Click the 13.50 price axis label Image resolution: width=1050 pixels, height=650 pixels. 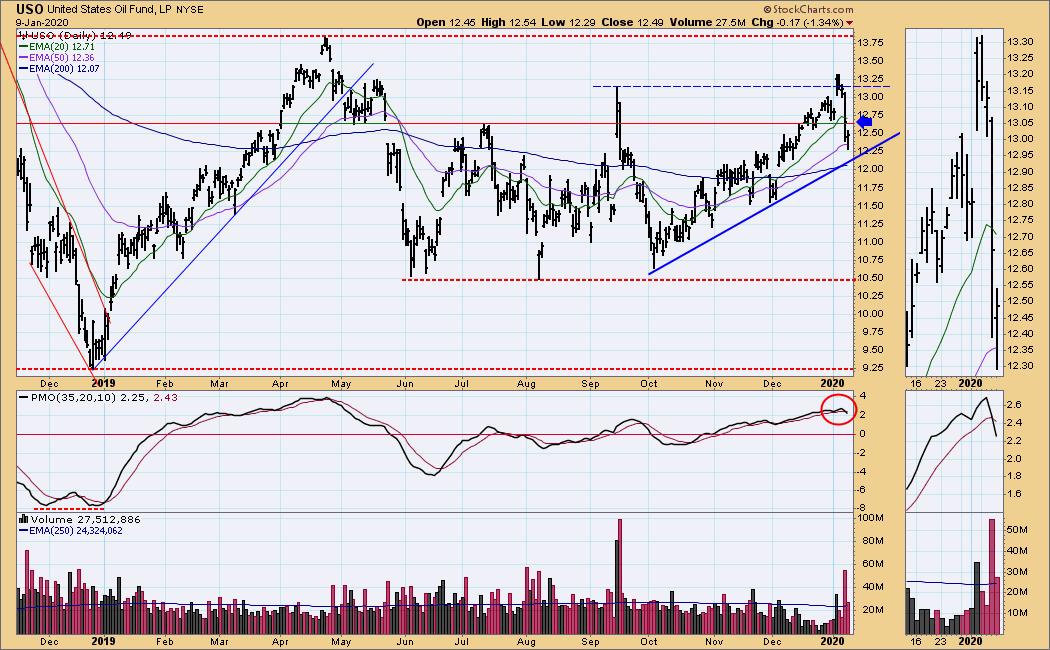(870, 61)
